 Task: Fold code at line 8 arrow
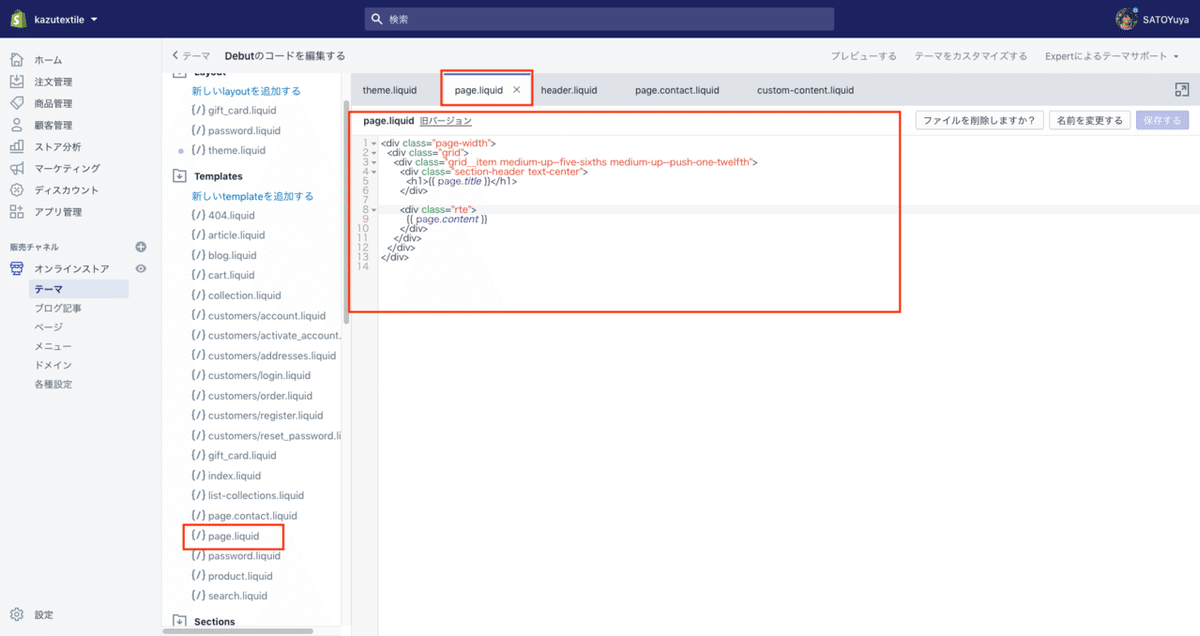(374, 209)
